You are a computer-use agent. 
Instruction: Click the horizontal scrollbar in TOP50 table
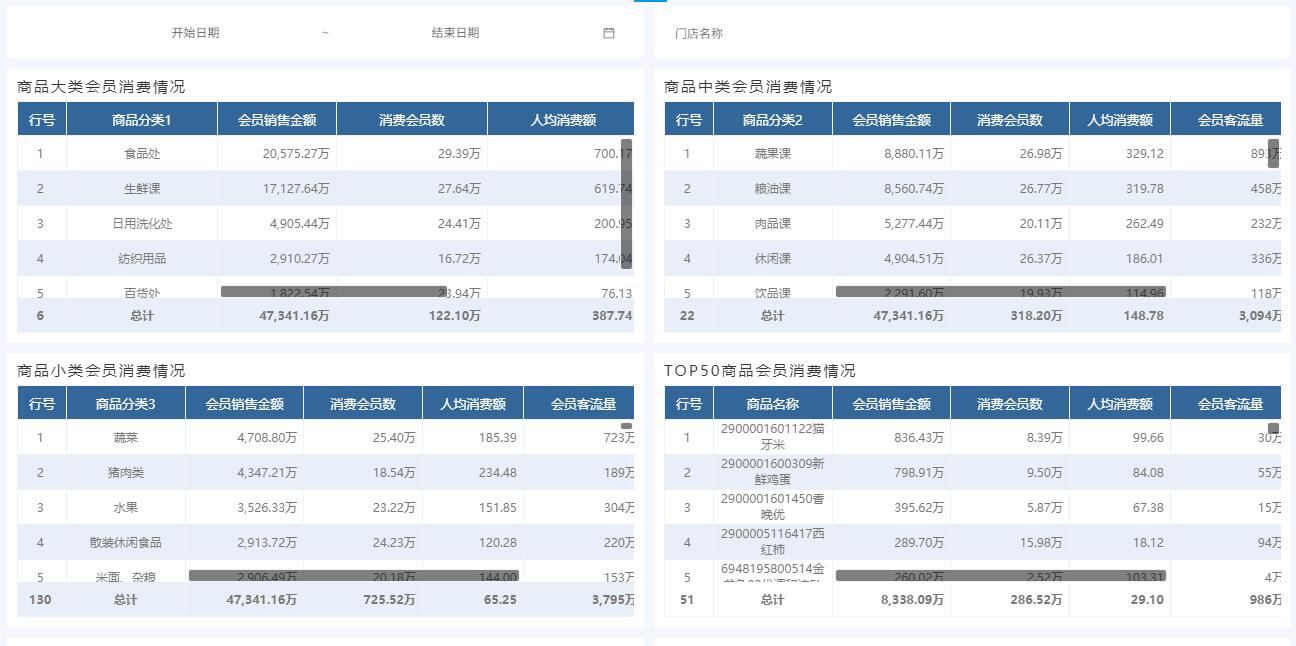click(1000, 575)
